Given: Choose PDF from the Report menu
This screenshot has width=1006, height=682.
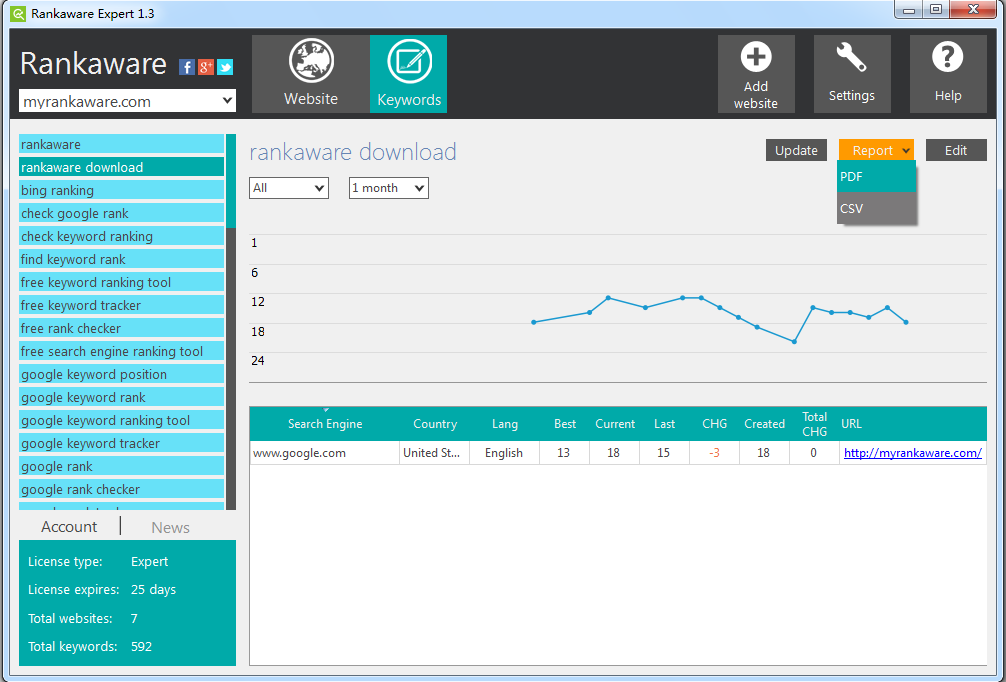Looking at the screenshot, I should 876,176.
